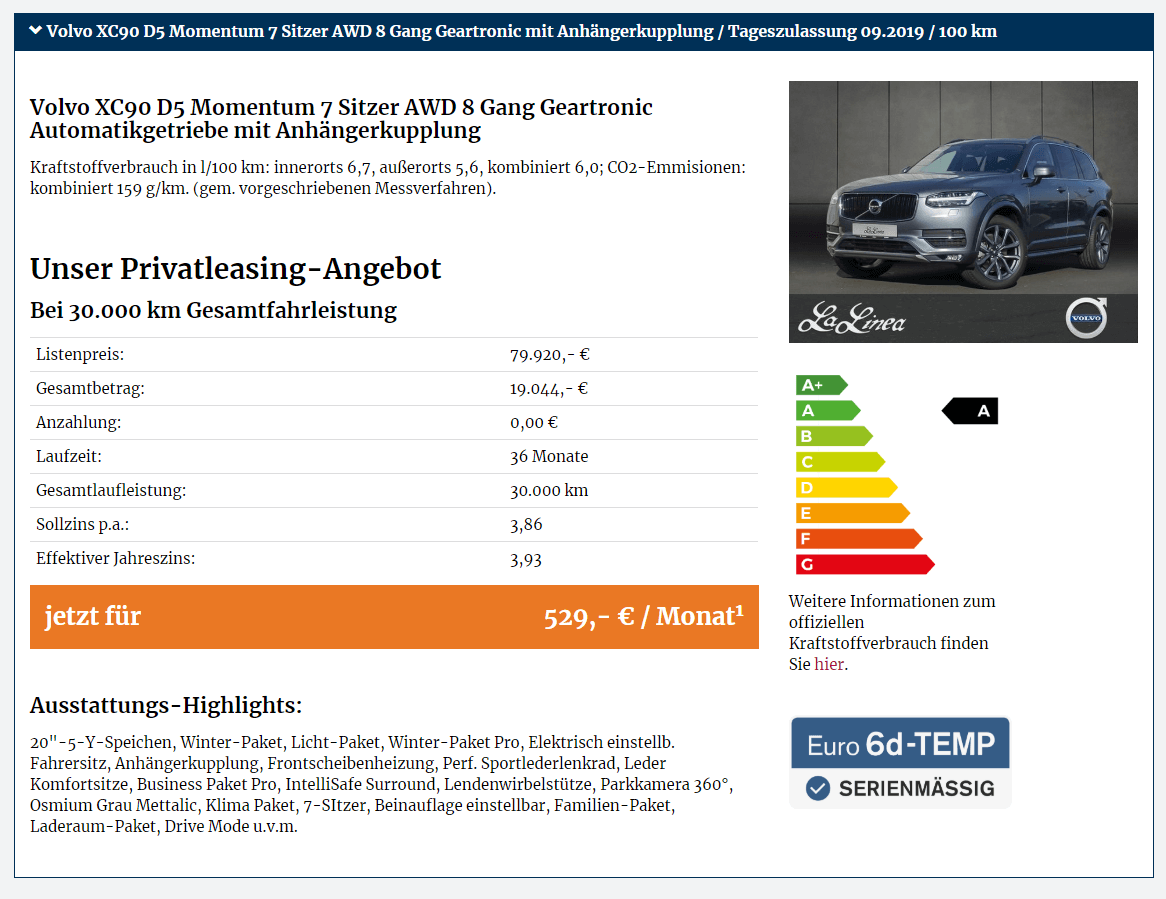Click the mileage value 30.000 km in table
This screenshot has width=1166, height=899.
pos(549,491)
